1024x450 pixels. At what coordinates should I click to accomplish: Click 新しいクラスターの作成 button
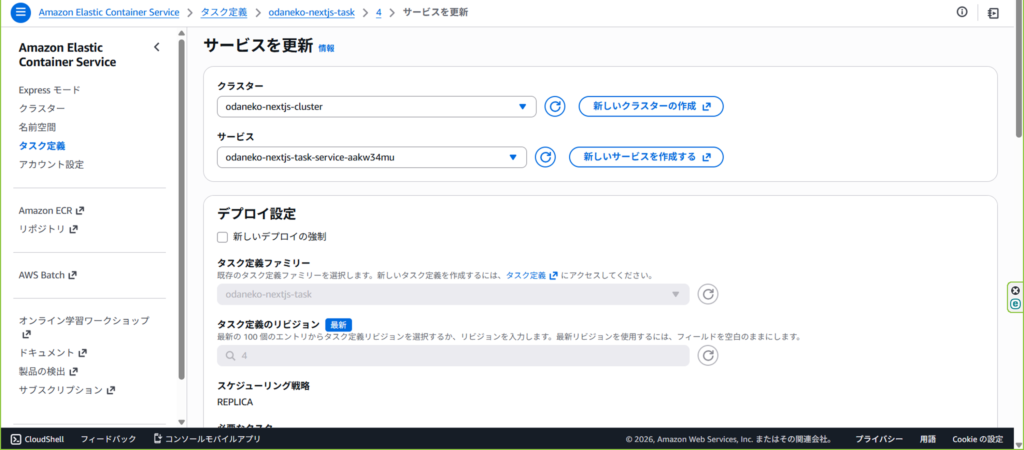(x=650, y=106)
